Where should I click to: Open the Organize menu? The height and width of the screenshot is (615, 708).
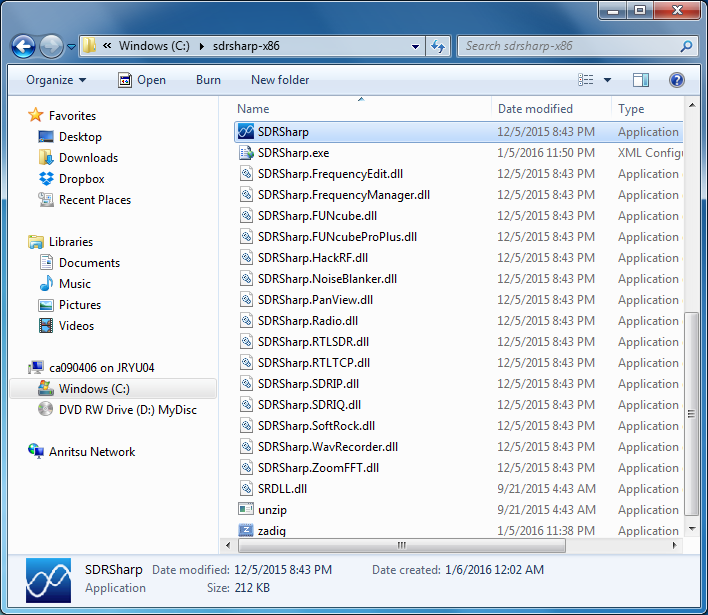point(56,80)
